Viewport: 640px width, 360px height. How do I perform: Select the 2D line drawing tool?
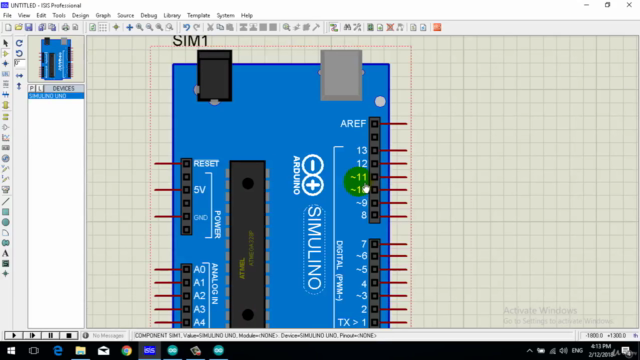6,202
